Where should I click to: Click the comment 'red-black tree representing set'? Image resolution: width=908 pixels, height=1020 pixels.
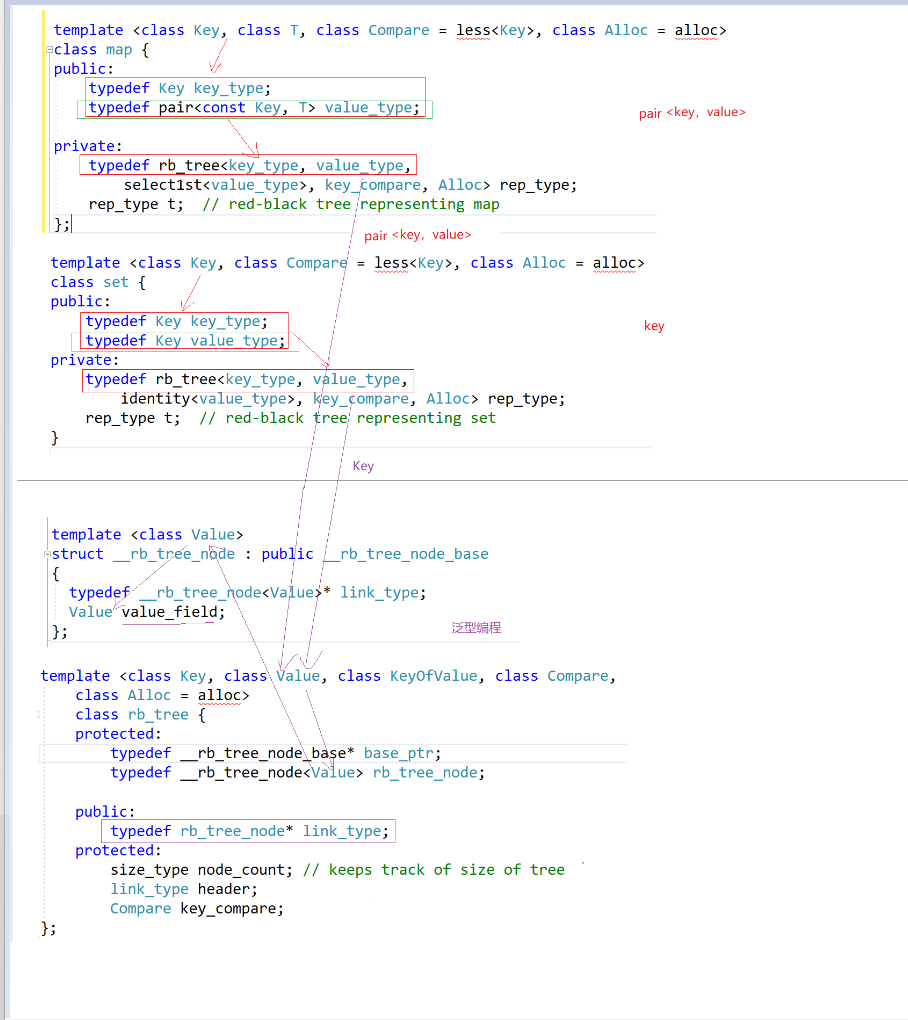coord(361,418)
